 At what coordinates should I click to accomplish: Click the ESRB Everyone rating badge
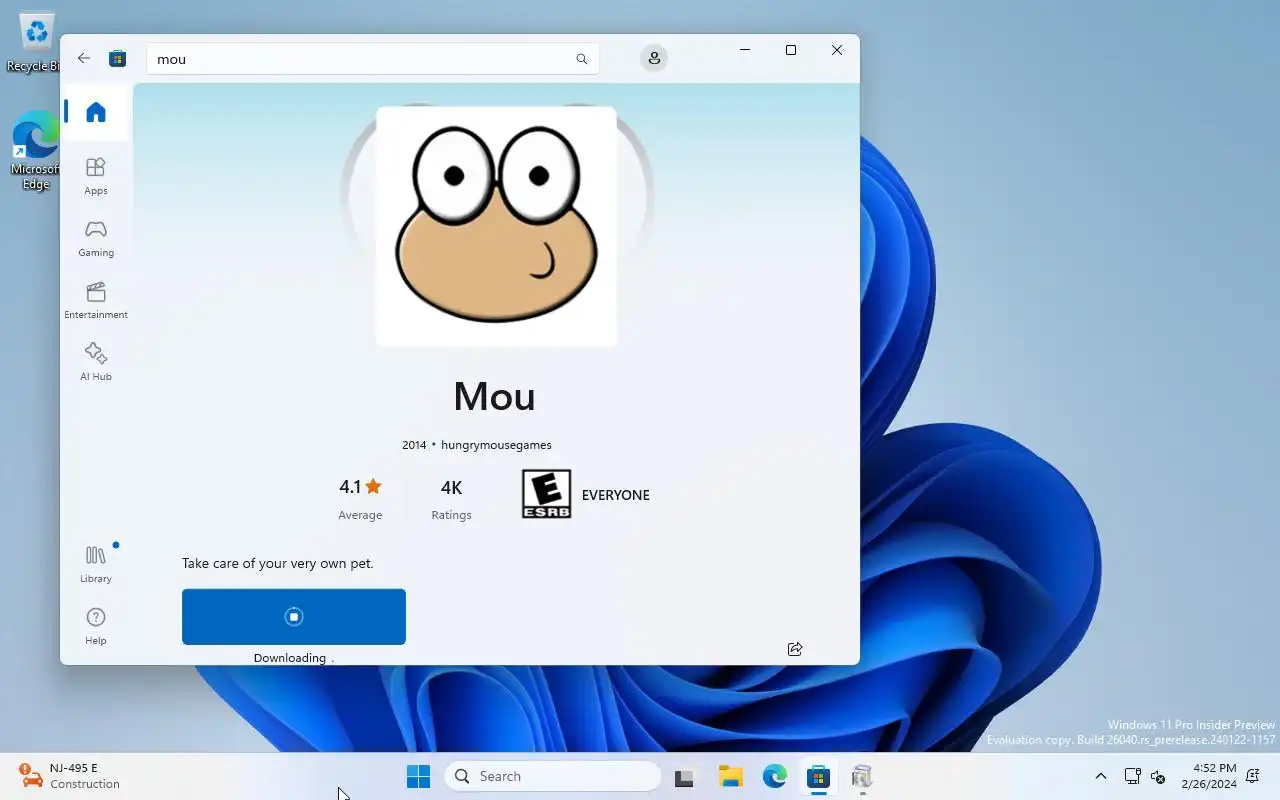546,494
